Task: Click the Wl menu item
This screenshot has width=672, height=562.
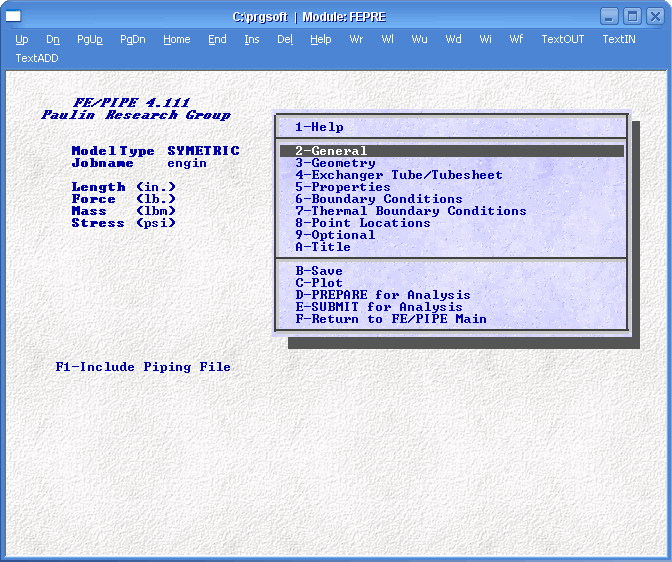Action: (x=387, y=39)
